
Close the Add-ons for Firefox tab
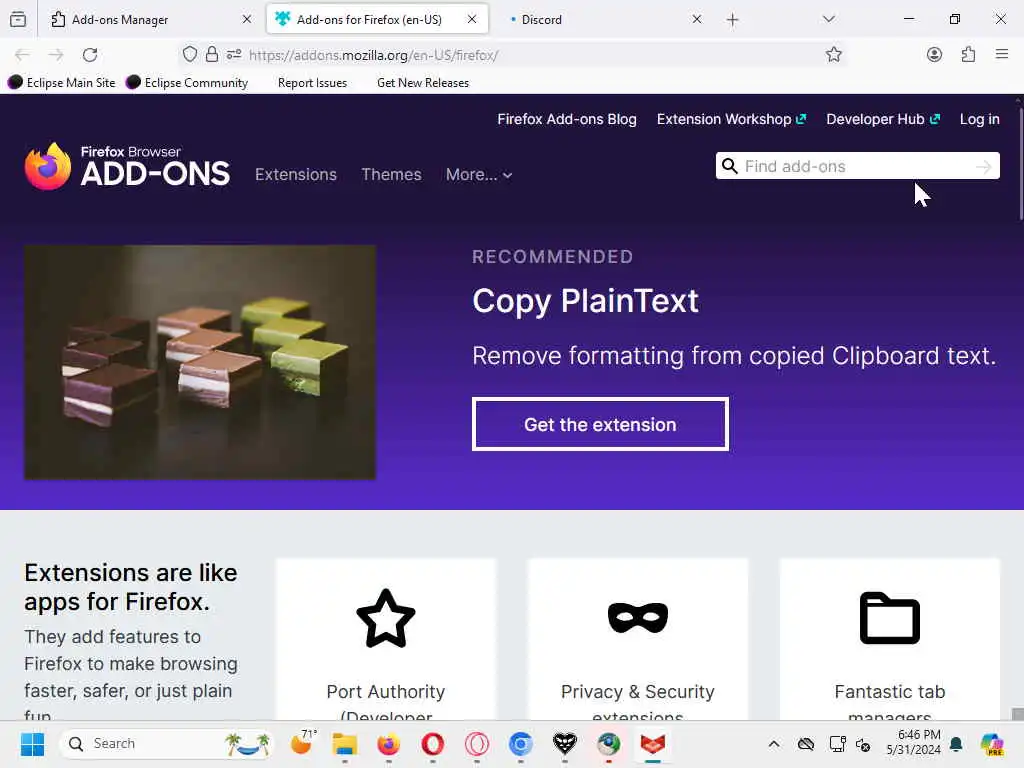point(472,20)
